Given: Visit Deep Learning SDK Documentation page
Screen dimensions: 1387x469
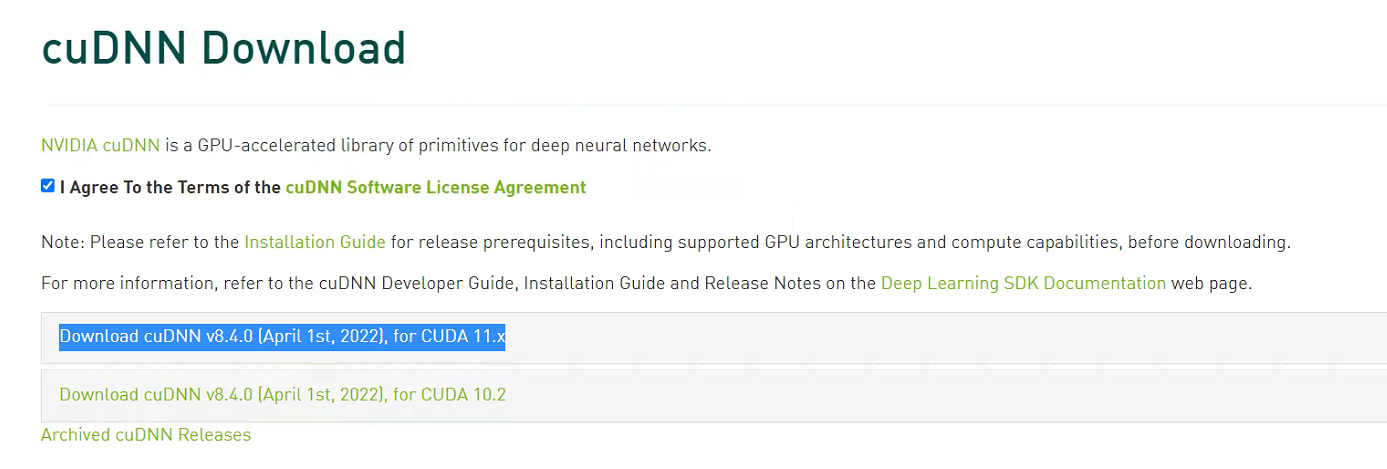Looking at the screenshot, I should point(1023,283).
